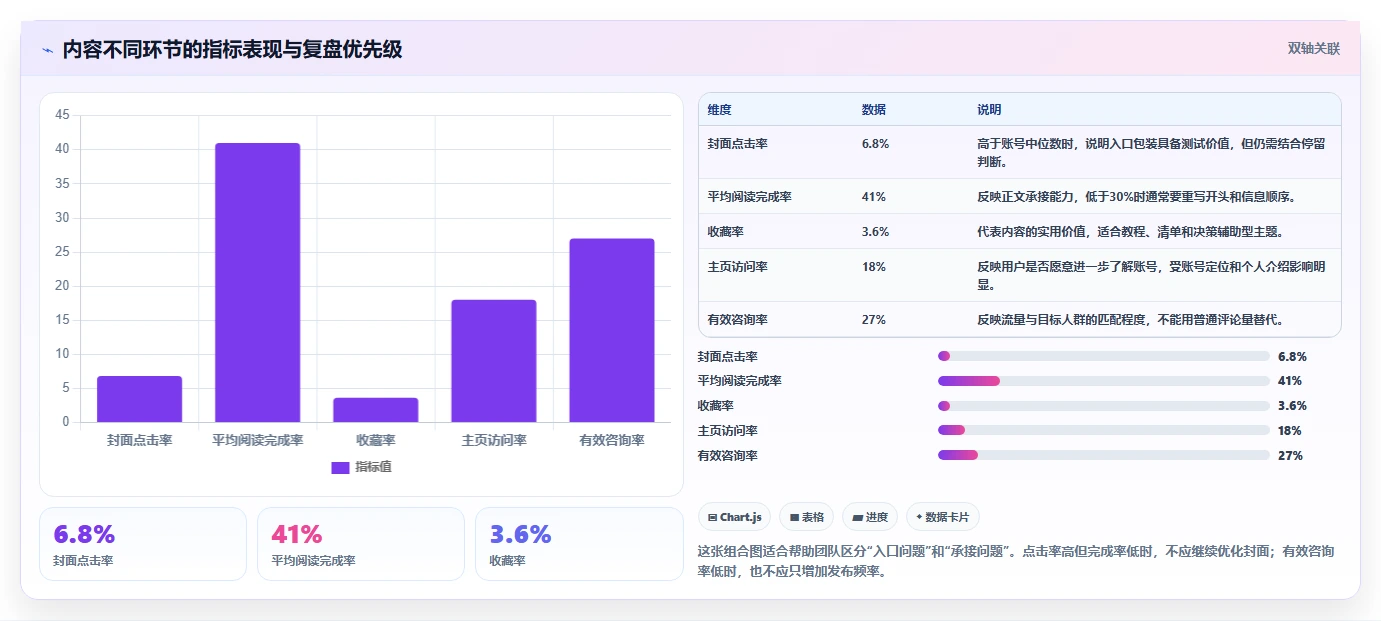1381x621 pixels.
Task: Open the 3.6% 收藏率 stat card
Action: 579,544
